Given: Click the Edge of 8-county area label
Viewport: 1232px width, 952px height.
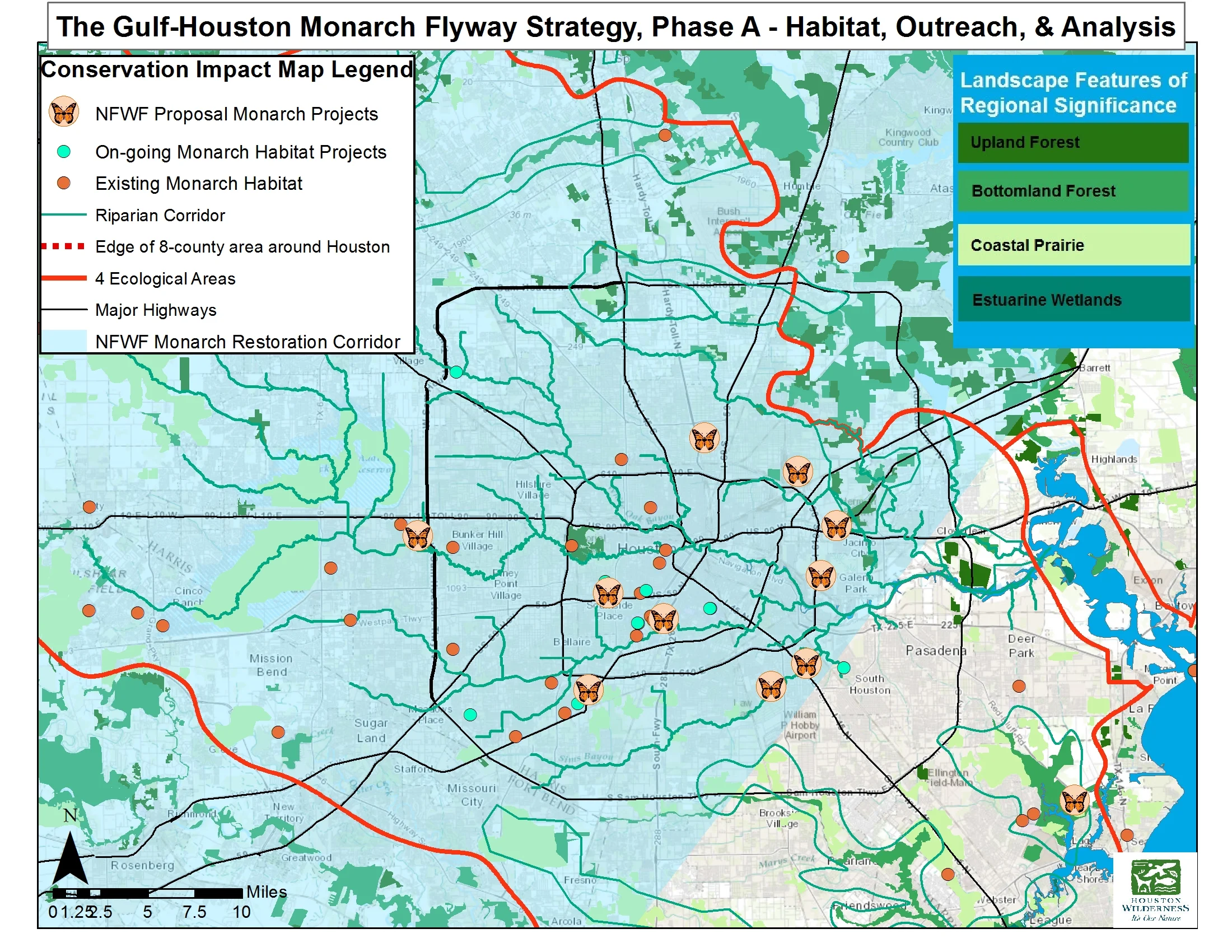Looking at the screenshot, I should tap(242, 246).
